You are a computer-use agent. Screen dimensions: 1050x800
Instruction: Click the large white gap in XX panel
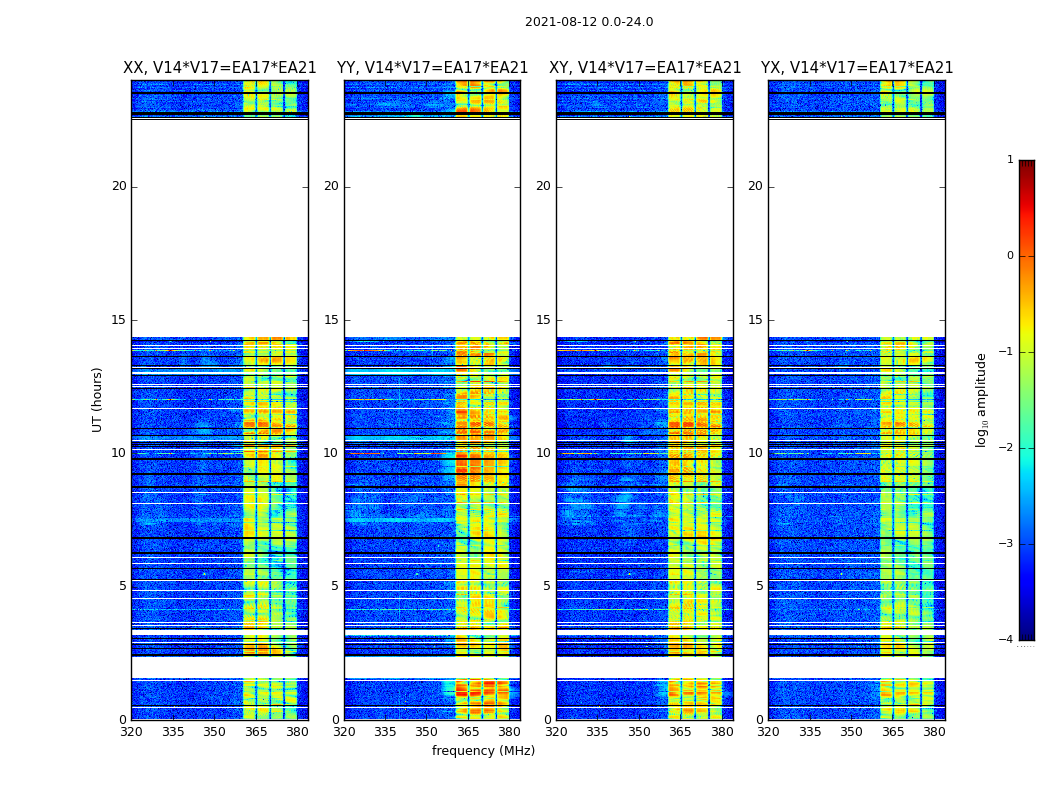click(219, 228)
